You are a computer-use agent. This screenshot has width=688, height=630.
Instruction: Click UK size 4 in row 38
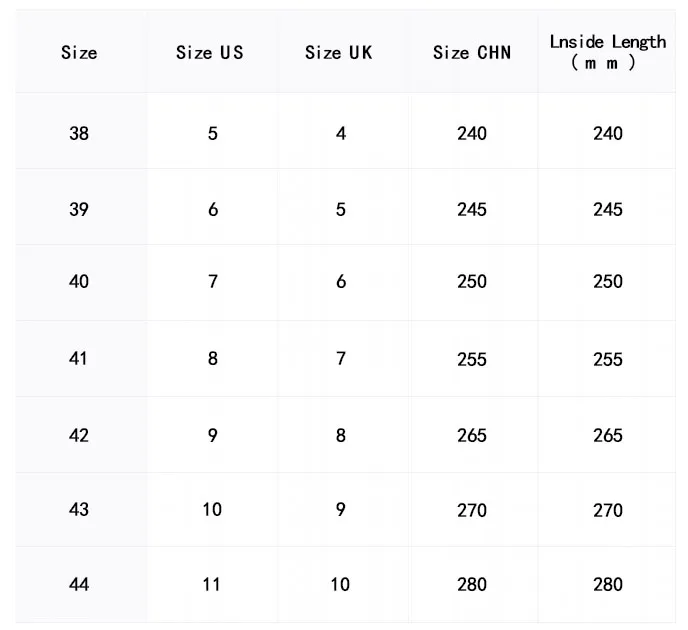(341, 133)
